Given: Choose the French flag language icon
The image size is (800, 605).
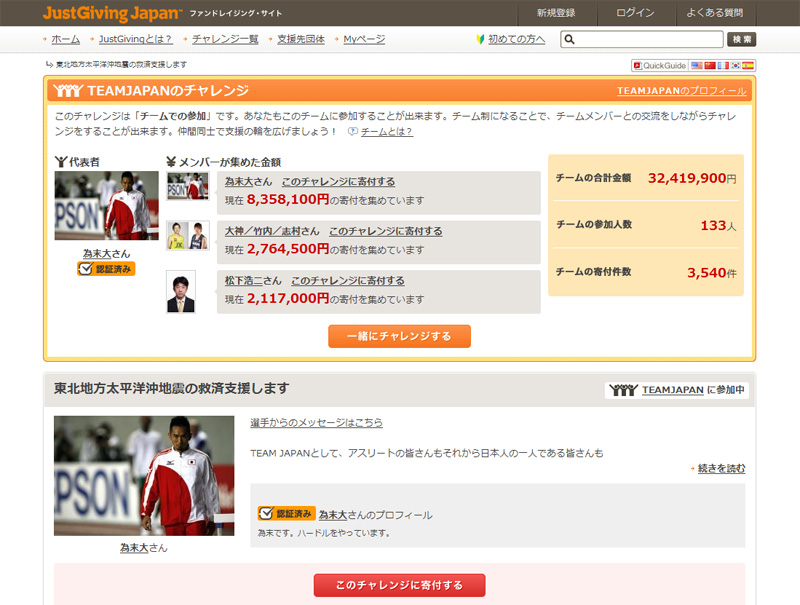Looking at the screenshot, I should (723, 65).
